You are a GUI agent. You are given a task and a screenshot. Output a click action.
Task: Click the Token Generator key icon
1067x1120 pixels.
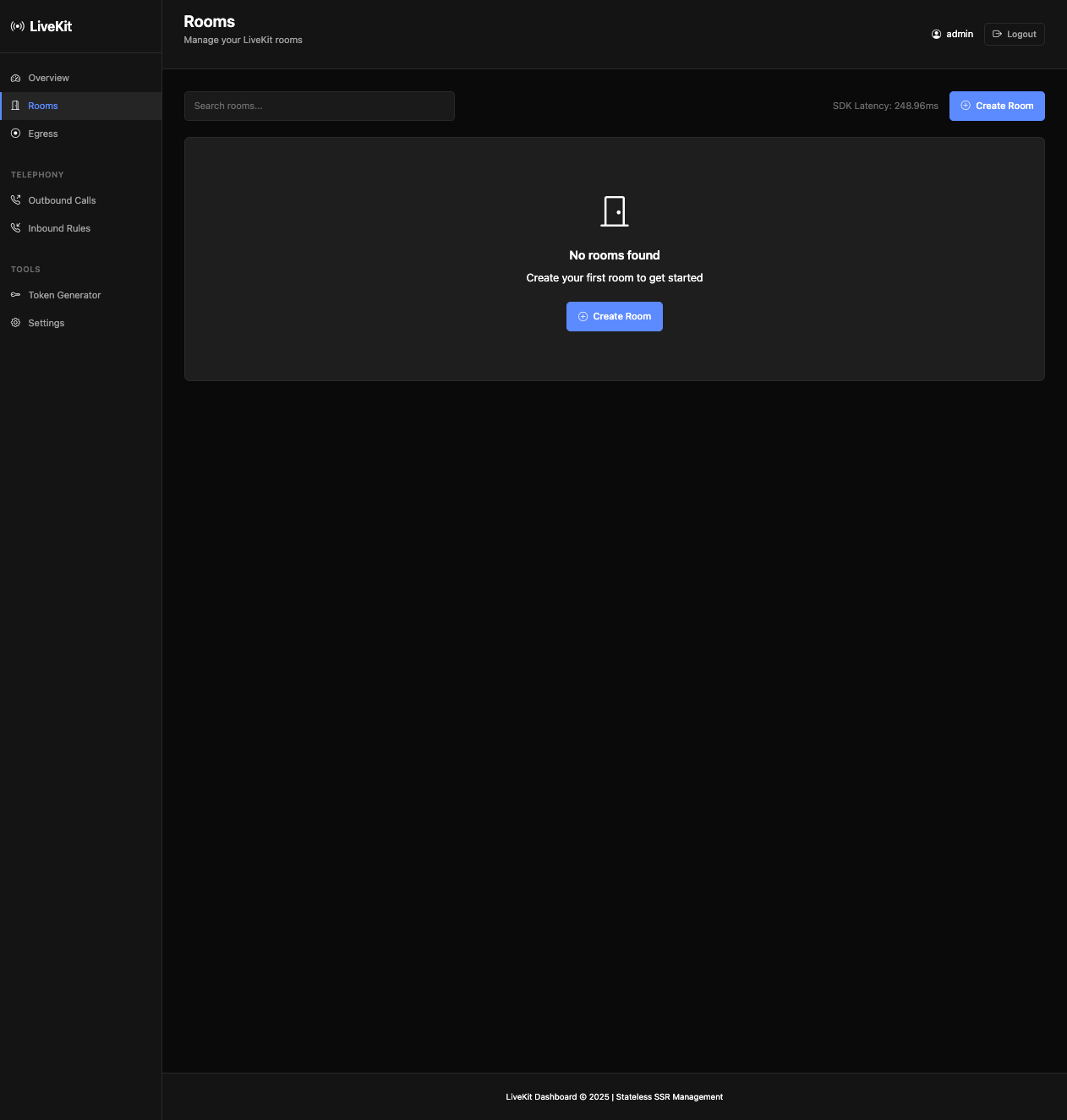coord(15,295)
